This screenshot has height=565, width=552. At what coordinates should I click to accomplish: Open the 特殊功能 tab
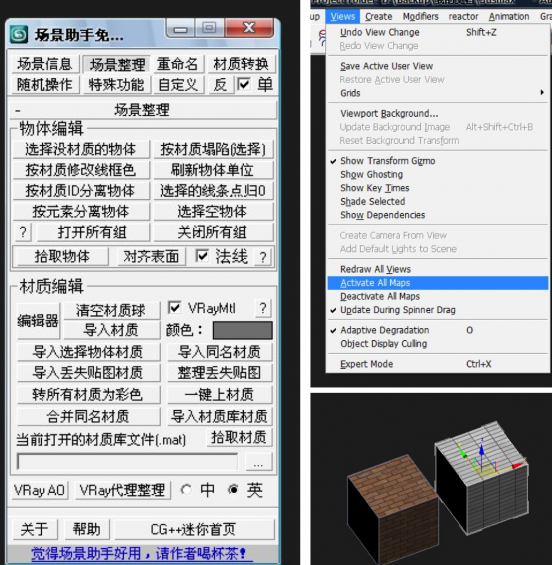pyautogui.click(x=116, y=85)
